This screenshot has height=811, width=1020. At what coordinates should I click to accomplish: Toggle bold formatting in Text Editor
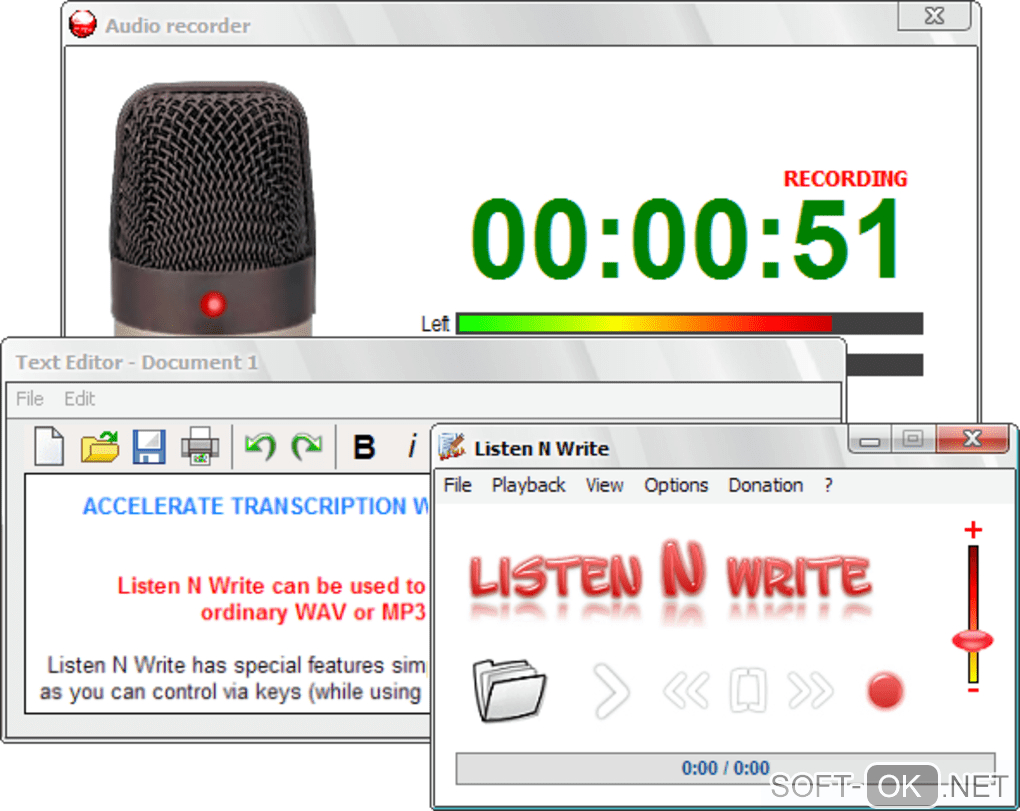coord(364,447)
